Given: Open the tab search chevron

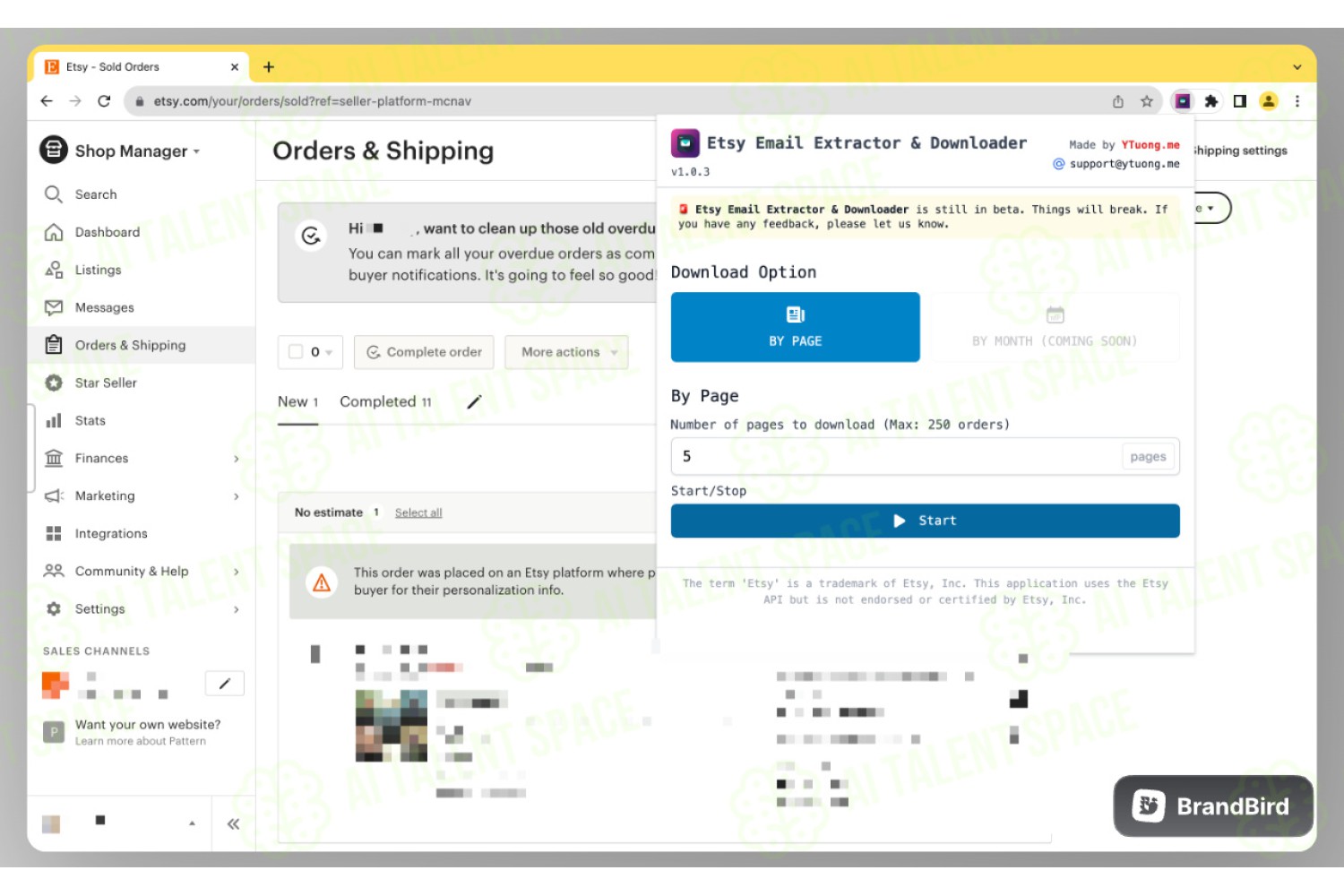Looking at the screenshot, I should tap(1297, 67).
